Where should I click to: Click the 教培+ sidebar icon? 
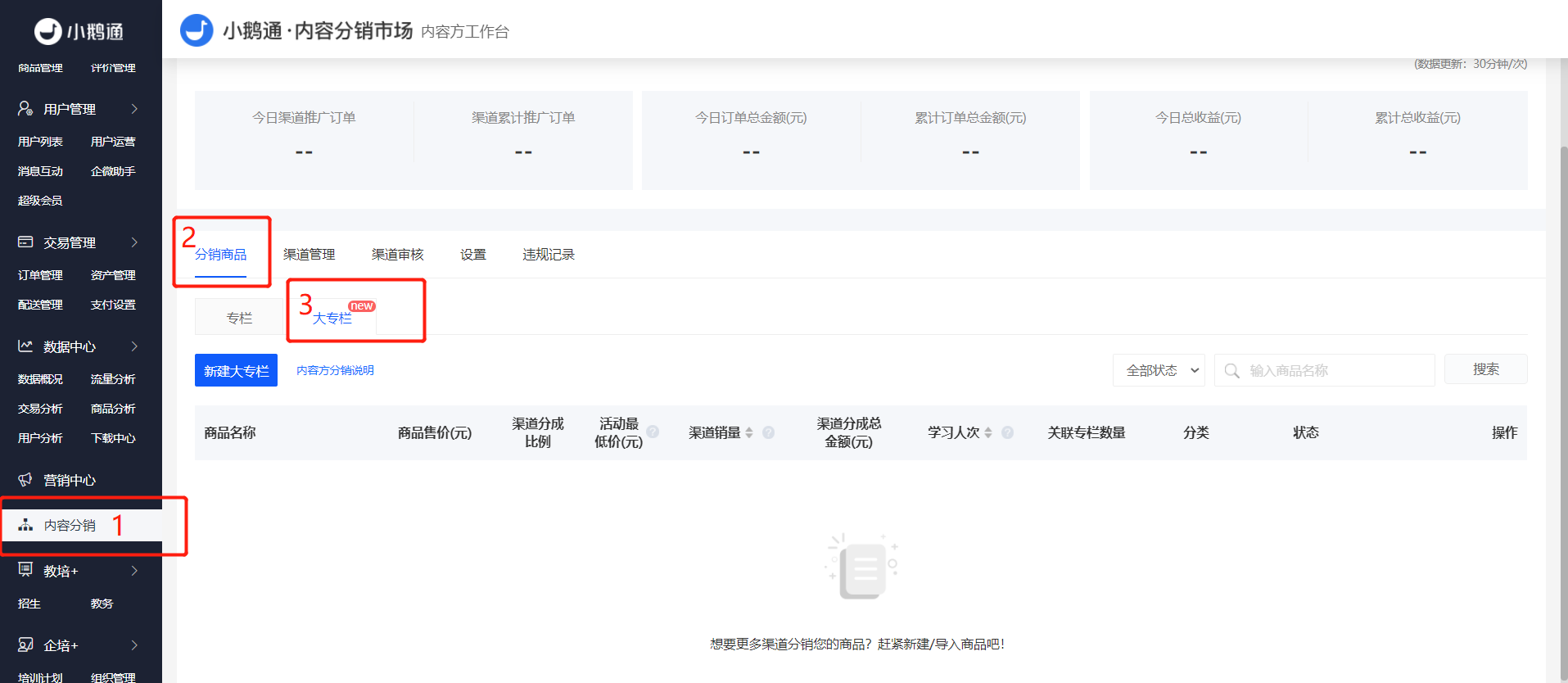[x=25, y=570]
